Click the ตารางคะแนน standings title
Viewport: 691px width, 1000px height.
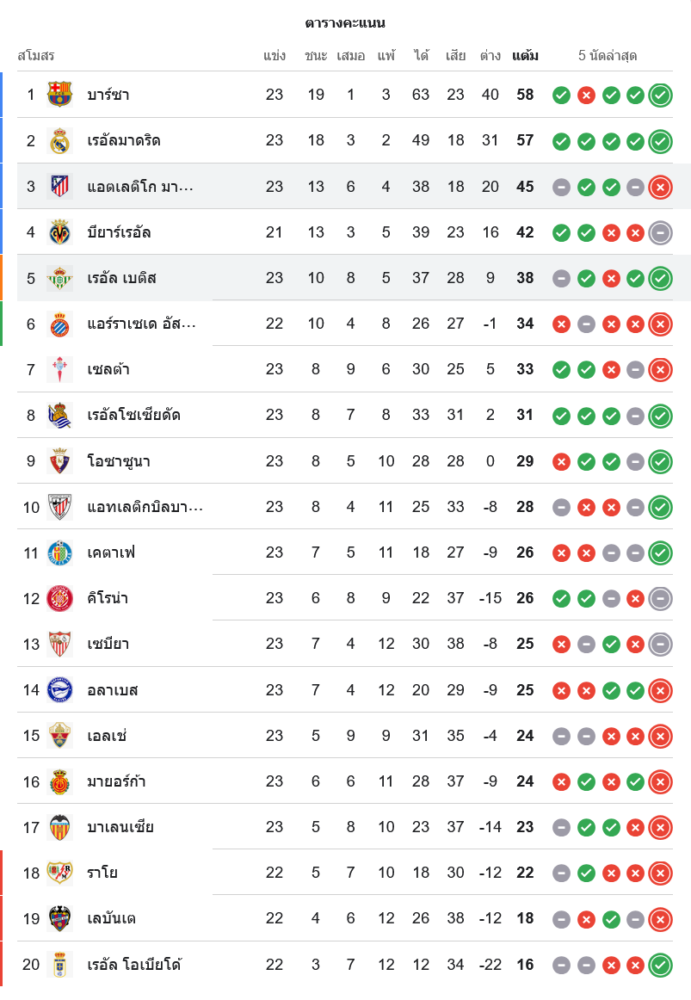coord(345,23)
